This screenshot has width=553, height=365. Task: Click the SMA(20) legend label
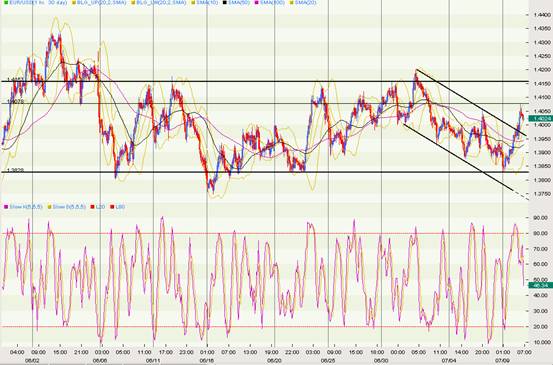pos(305,2)
